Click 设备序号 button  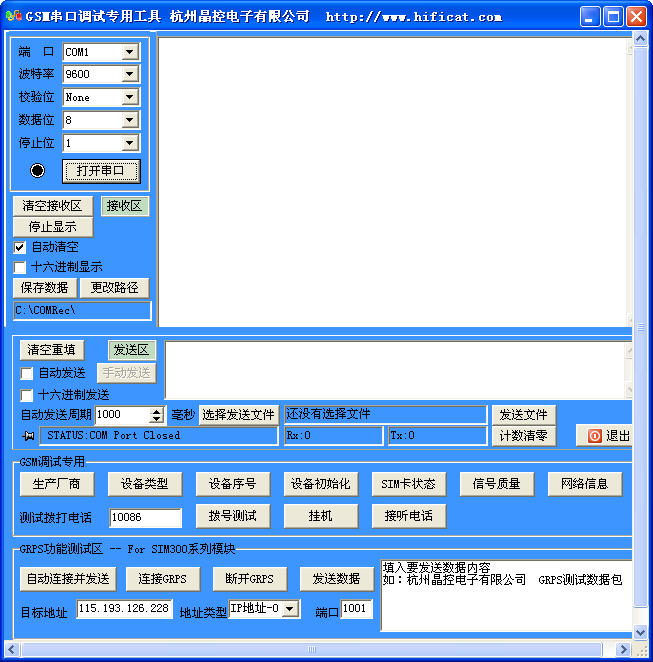coord(233,484)
